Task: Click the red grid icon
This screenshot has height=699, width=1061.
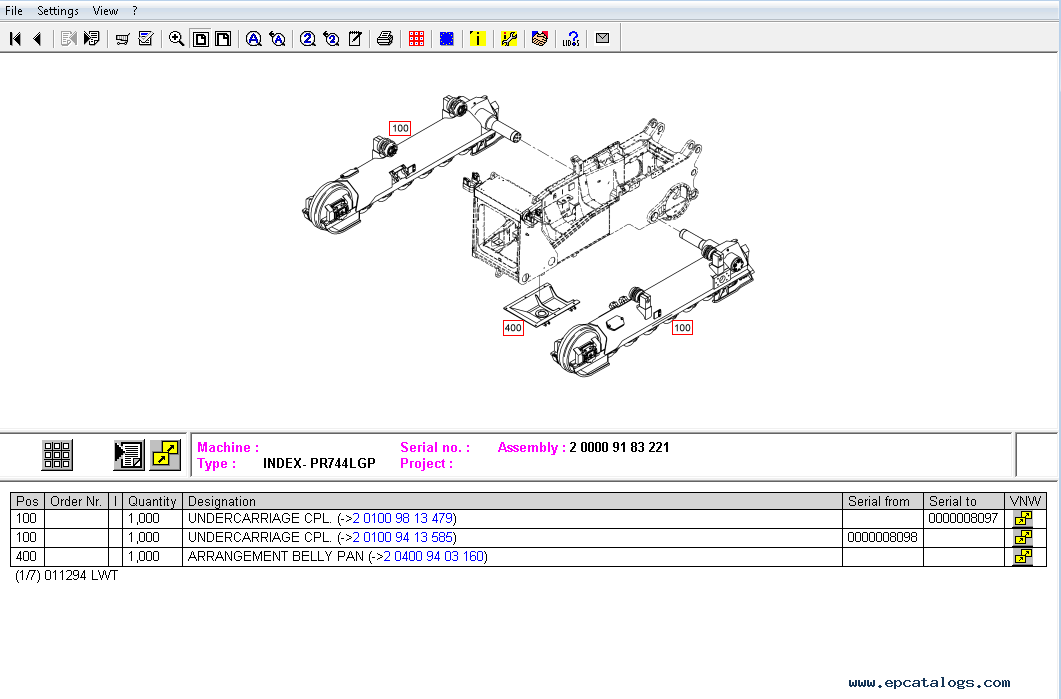Action: (x=416, y=39)
